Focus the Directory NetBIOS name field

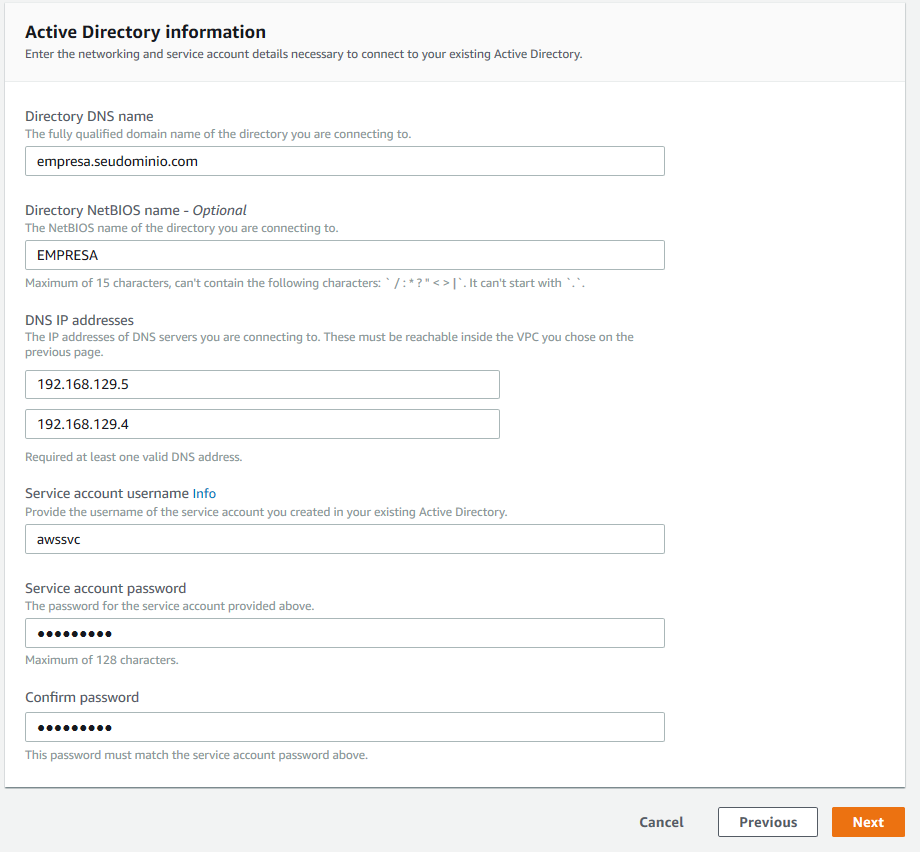coord(344,255)
